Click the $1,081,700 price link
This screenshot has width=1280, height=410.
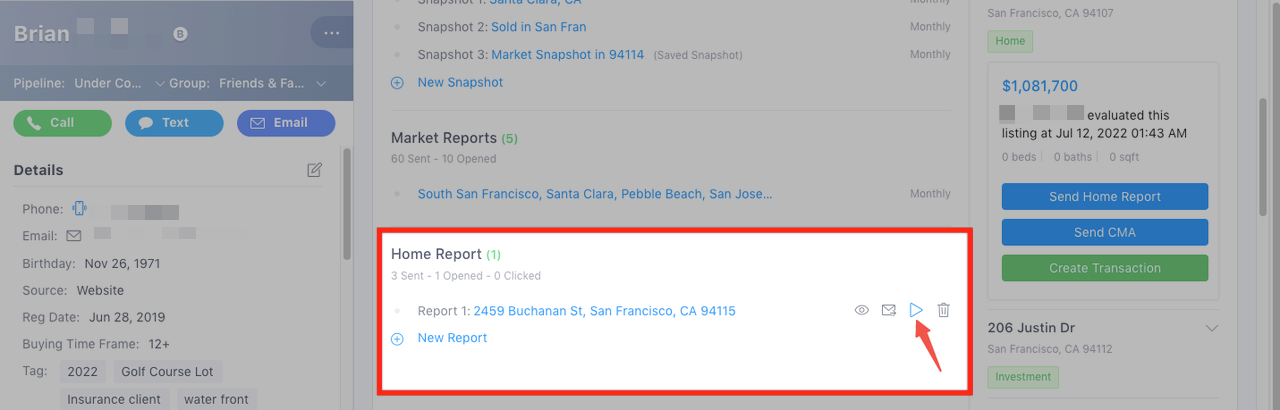pyautogui.click(x=1040, y=86)
